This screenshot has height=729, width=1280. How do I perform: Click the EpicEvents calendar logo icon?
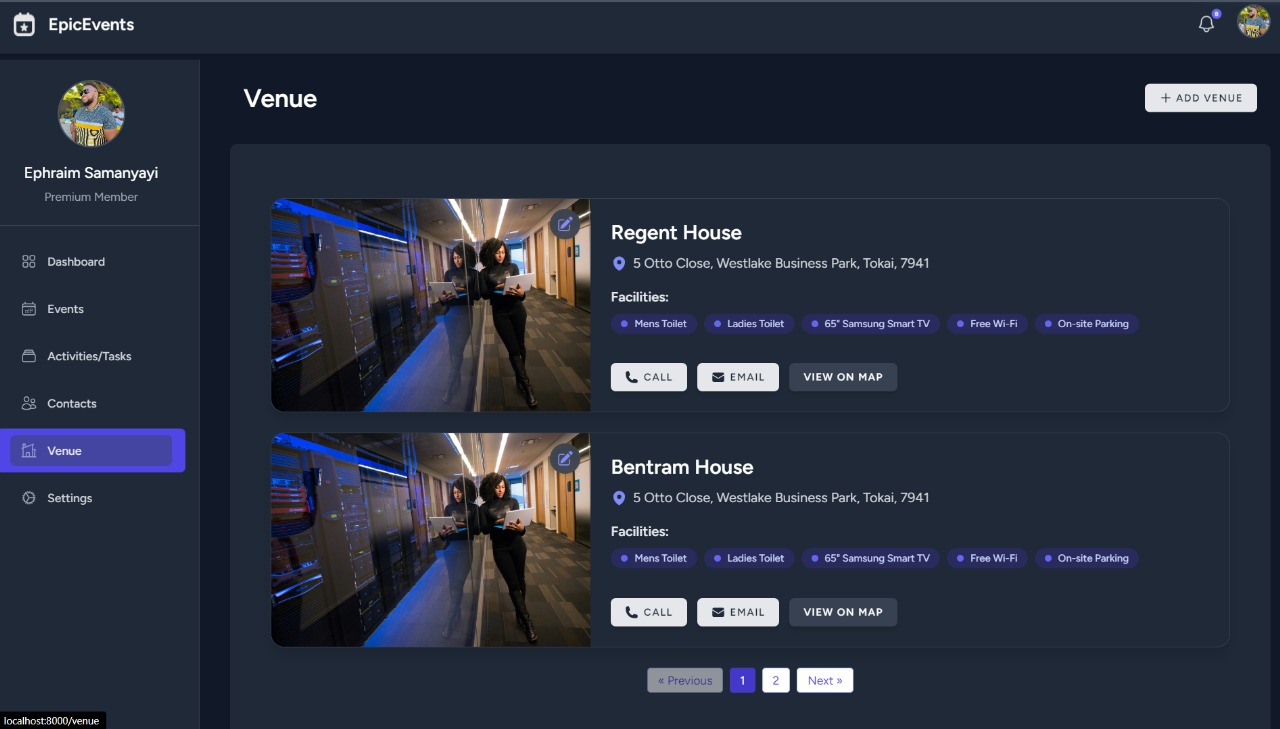[23, 24]
